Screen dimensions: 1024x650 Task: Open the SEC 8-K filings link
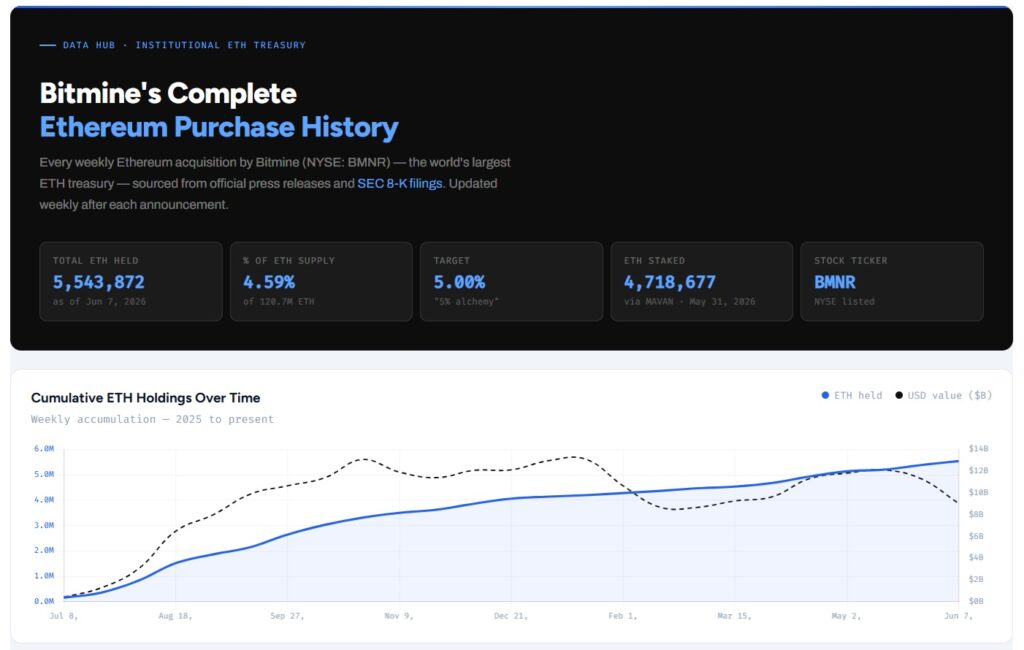(400, 184)
